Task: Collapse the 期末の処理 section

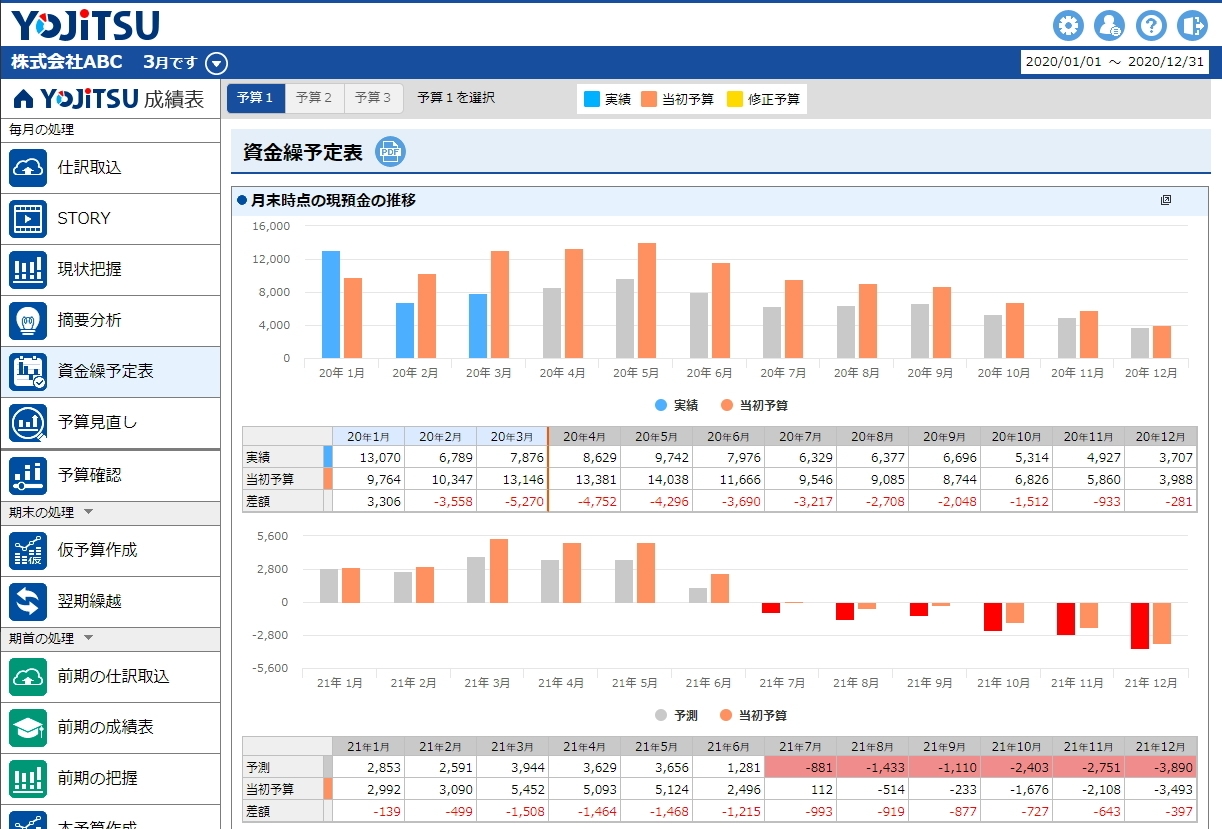Action: tap(88, 513)
